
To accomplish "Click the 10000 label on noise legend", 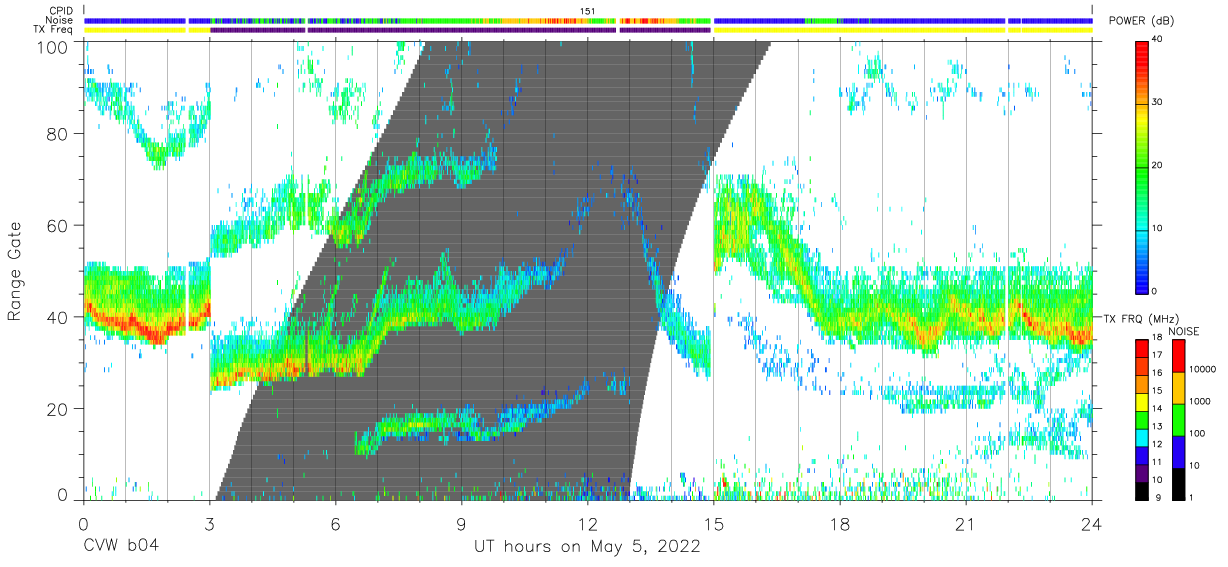I will coord(1202,370).
